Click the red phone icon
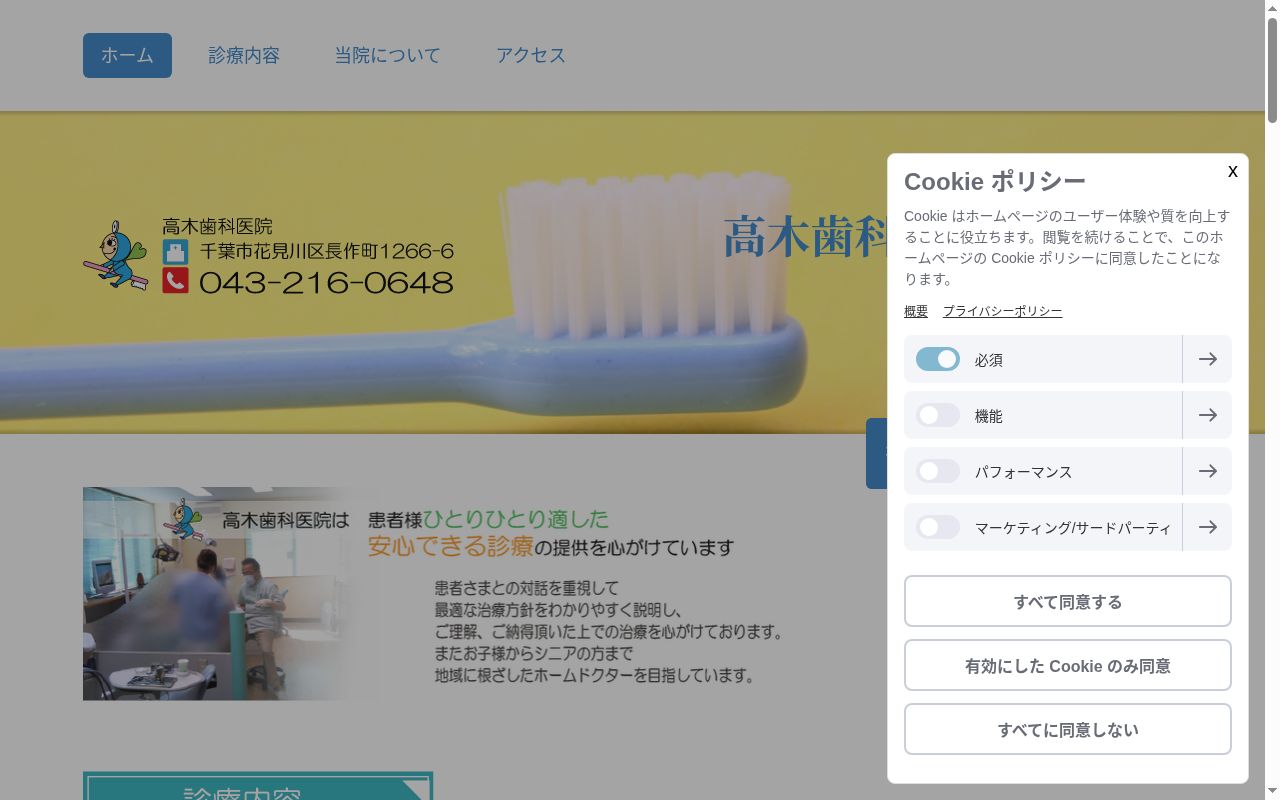 tap(175, 281)
